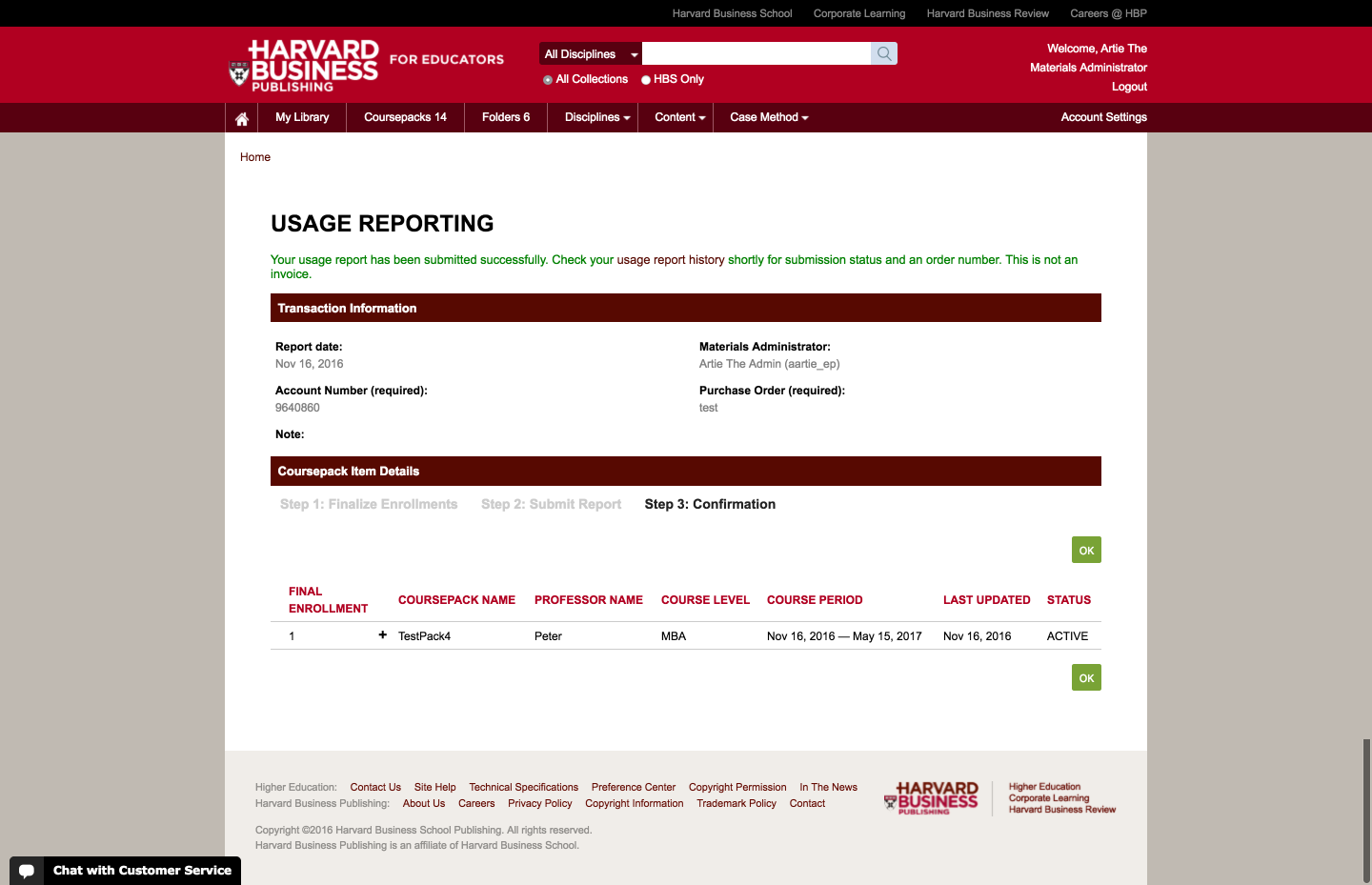Open footer Site Help link
Viewport: 1372px width, 885px height.
434,787
